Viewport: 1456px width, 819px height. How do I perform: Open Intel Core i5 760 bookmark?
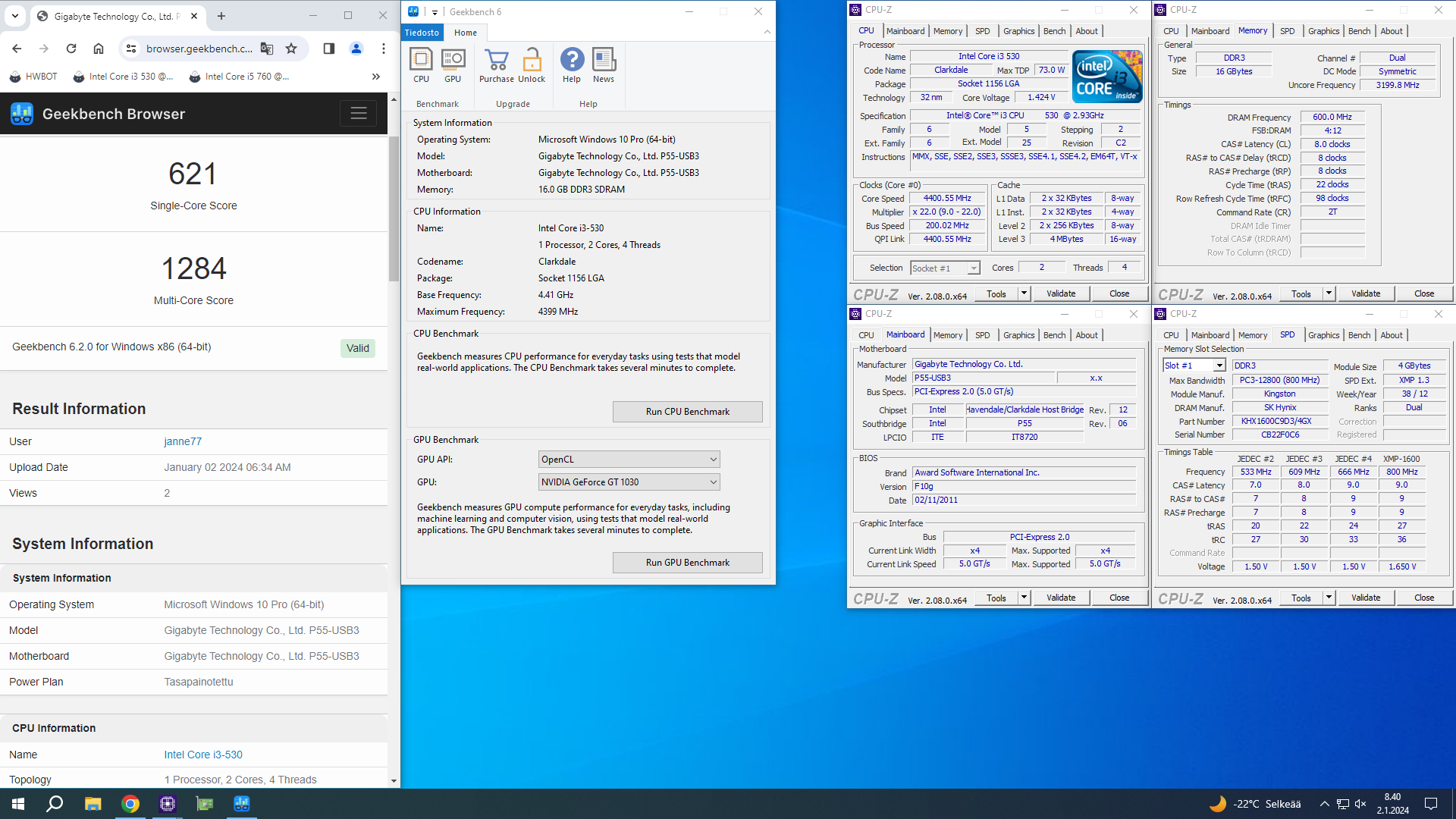pos(239,77)
